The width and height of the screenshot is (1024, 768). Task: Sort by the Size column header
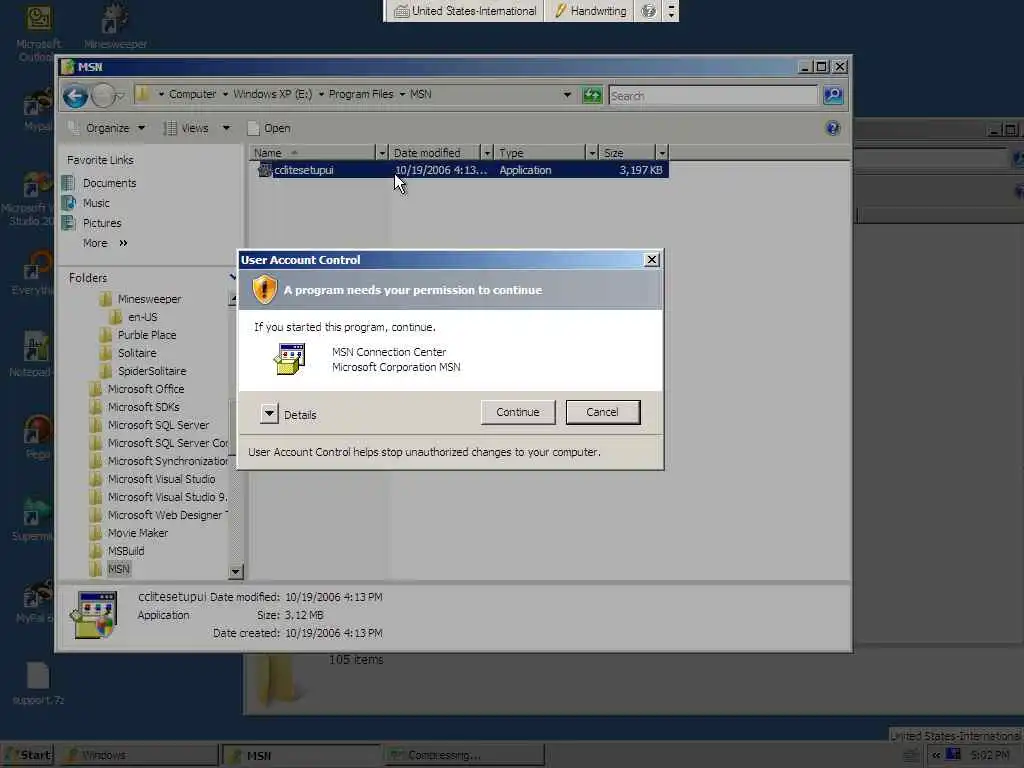627,153
